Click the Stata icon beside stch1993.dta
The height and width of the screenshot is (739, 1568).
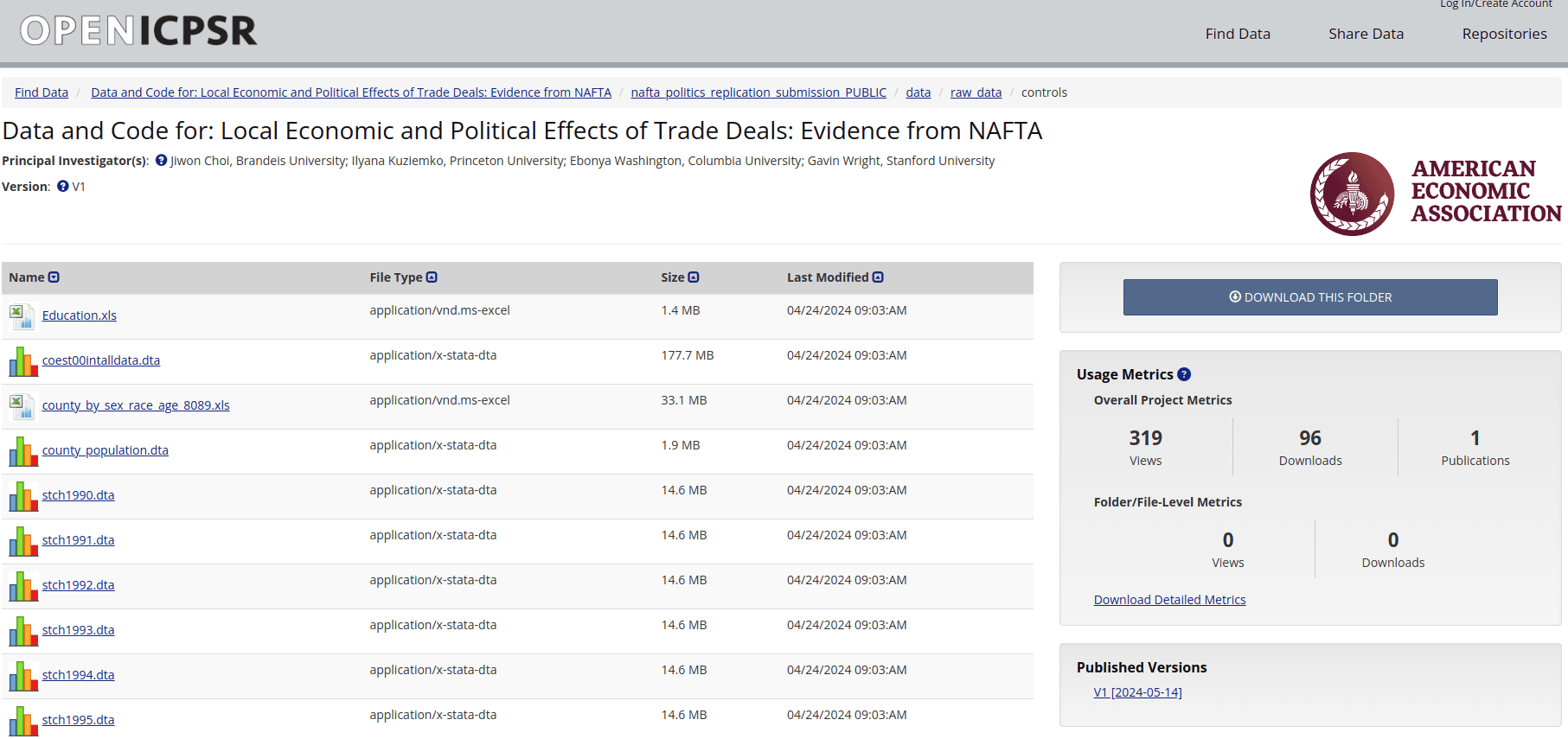point(23,631)
